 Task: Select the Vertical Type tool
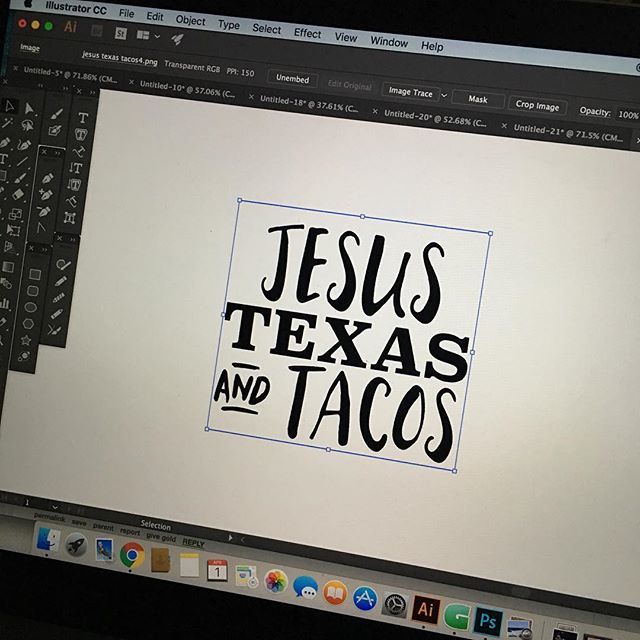(x=76, y=168)
